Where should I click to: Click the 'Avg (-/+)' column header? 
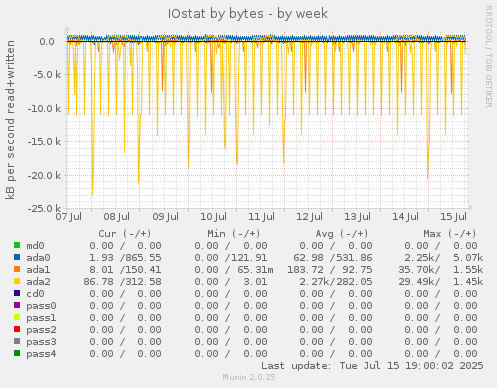pyautogui.click(x=342, y=234)
